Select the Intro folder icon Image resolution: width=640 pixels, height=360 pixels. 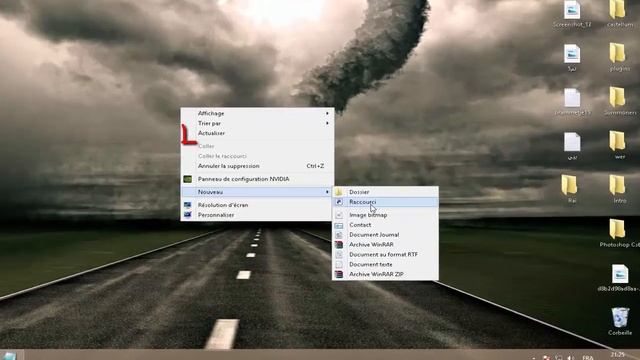pyautogui.click(x=619, y=189)
